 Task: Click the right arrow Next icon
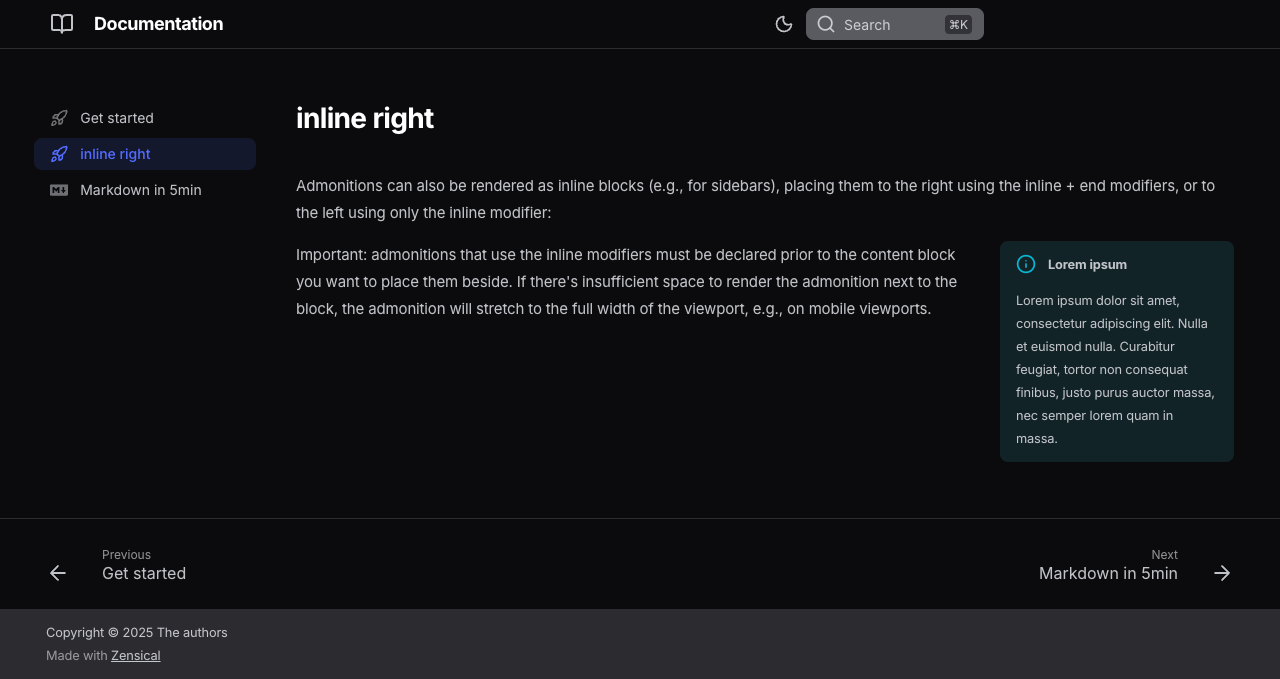[x=1222, y=573]
